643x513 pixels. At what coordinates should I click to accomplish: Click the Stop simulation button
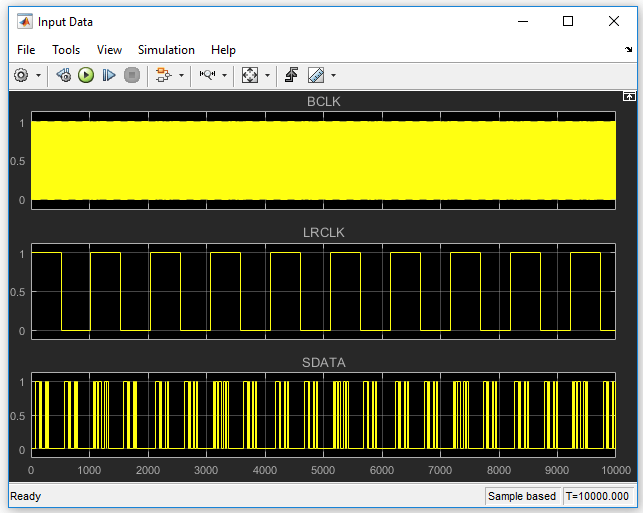[x=132, y=75]
